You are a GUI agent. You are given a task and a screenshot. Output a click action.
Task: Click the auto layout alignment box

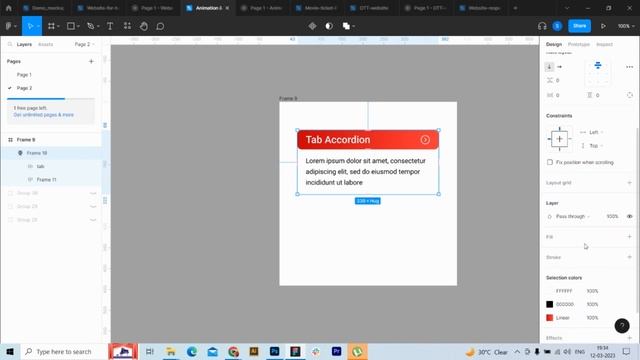point(598,73)
